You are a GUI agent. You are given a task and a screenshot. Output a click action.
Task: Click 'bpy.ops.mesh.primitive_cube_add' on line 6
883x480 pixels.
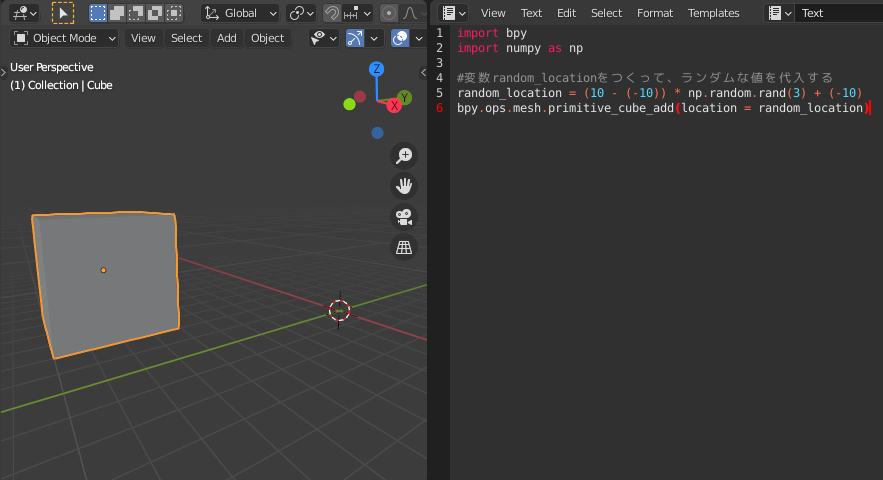click(x=565, y=108)
